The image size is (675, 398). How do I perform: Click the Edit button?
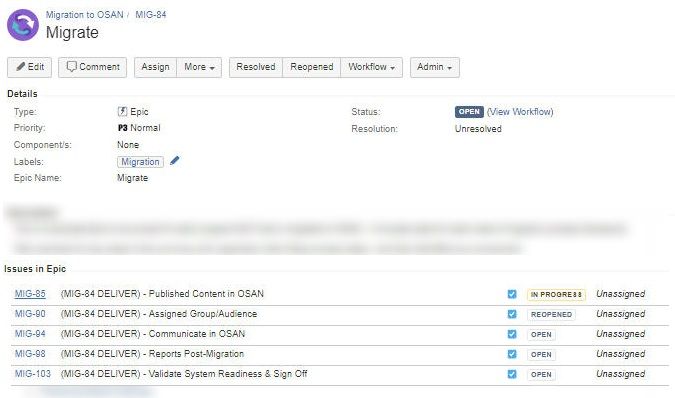30,67
